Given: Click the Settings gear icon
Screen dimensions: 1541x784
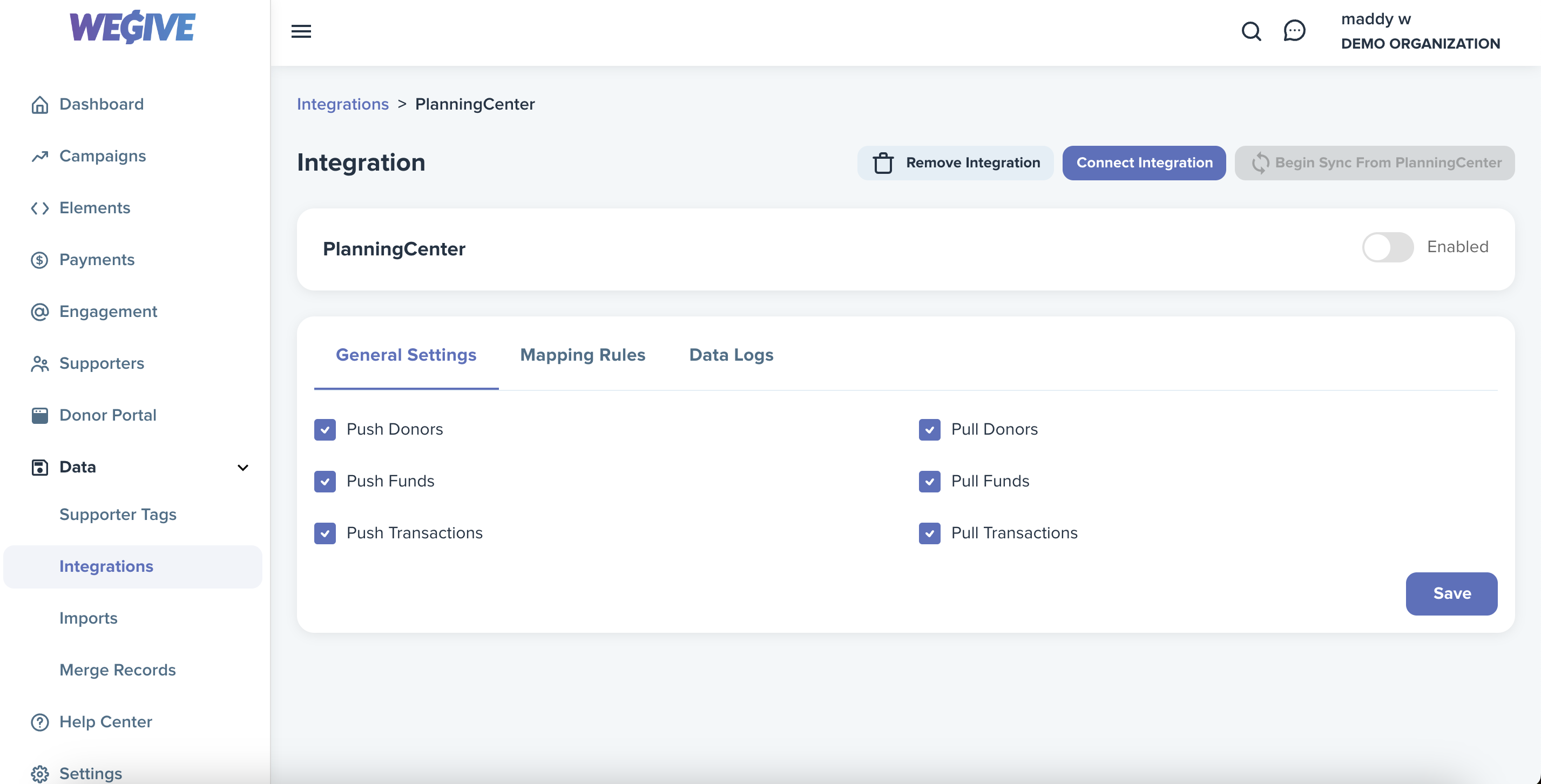Looking at the screenshot, I should pyautogui.click(x=39, y=774).
